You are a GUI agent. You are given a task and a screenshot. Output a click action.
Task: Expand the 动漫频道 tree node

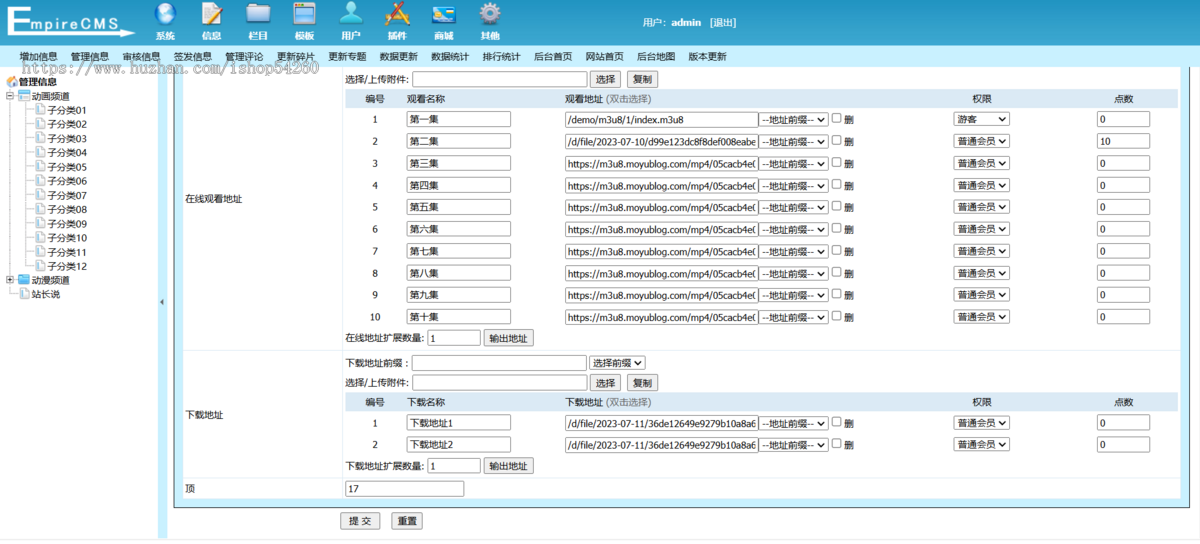point(10,280)
